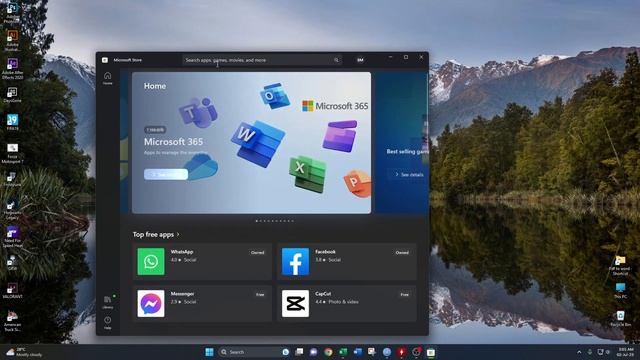Open the Forza Motorsport 7 desktop shortcut
Image resolution: width=640 pixels, height=360 pixels.
pos(12,153)
